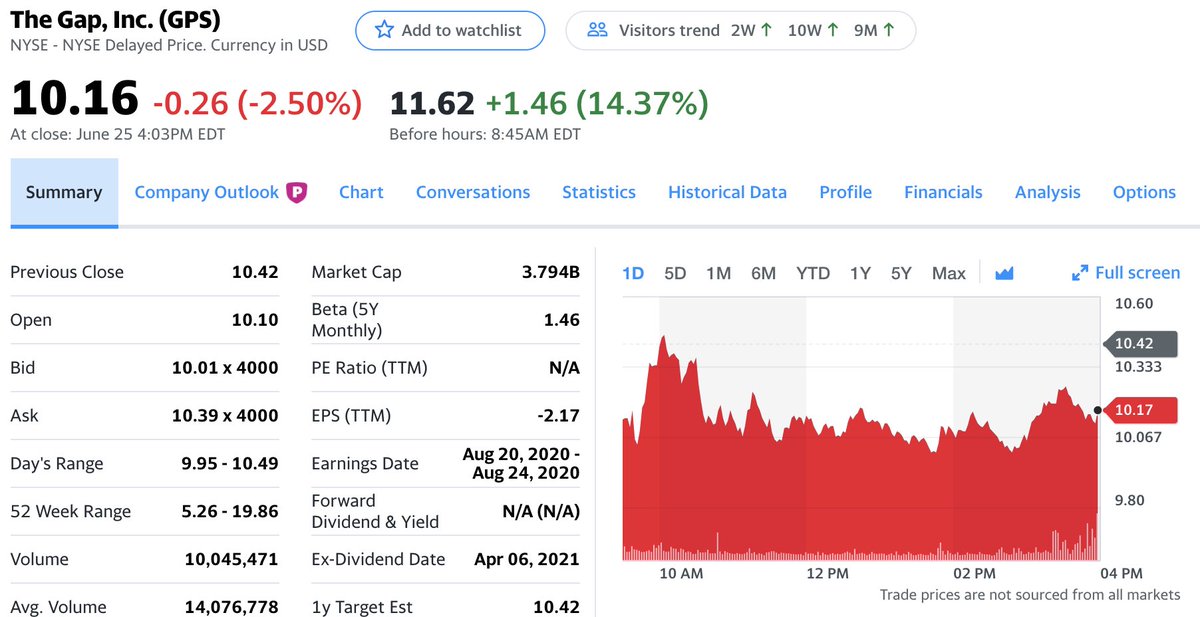
Task: Click the 2W visitors trend indicator
Action: pos(751,30)
